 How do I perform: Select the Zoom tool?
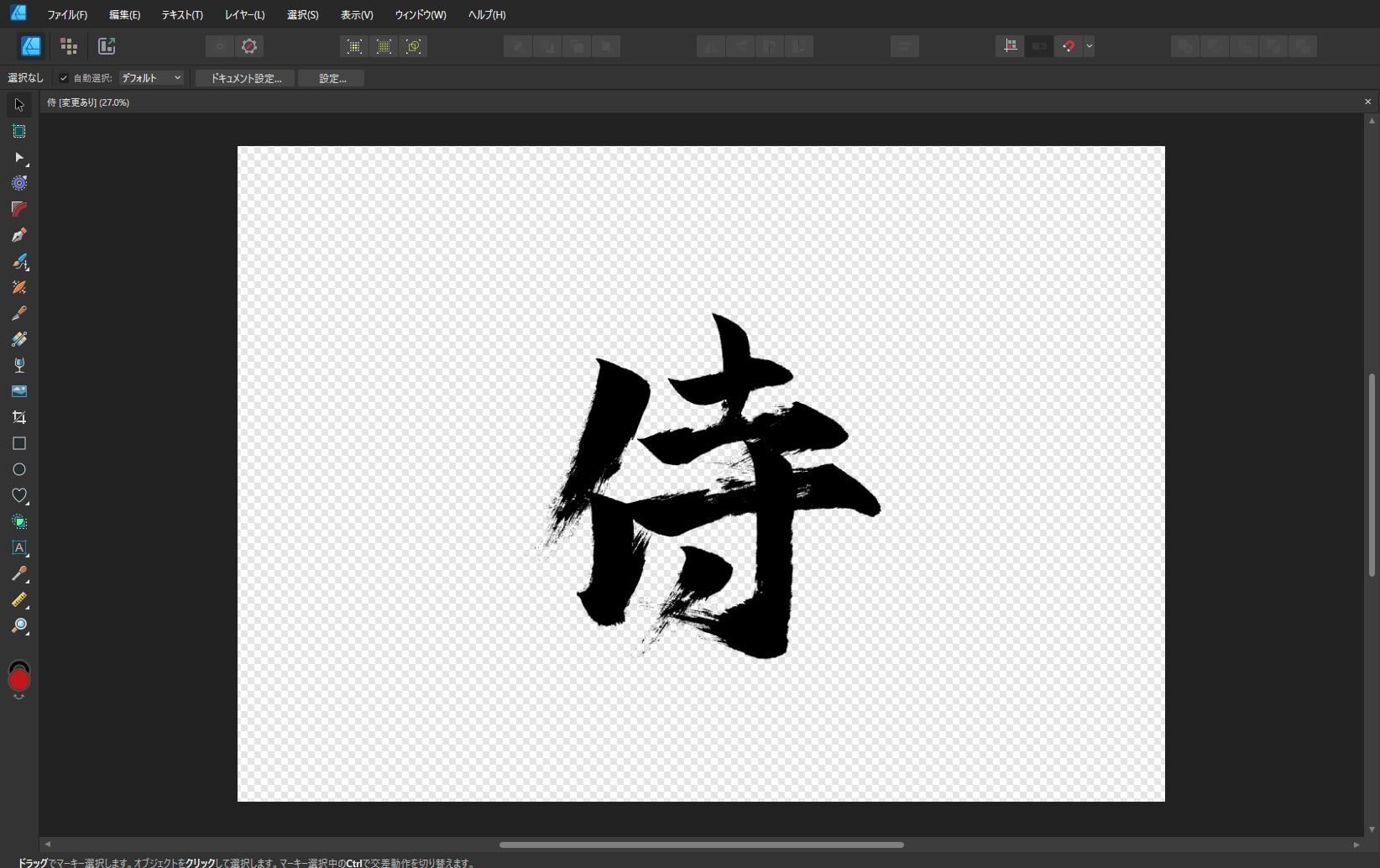click(18, 627)
